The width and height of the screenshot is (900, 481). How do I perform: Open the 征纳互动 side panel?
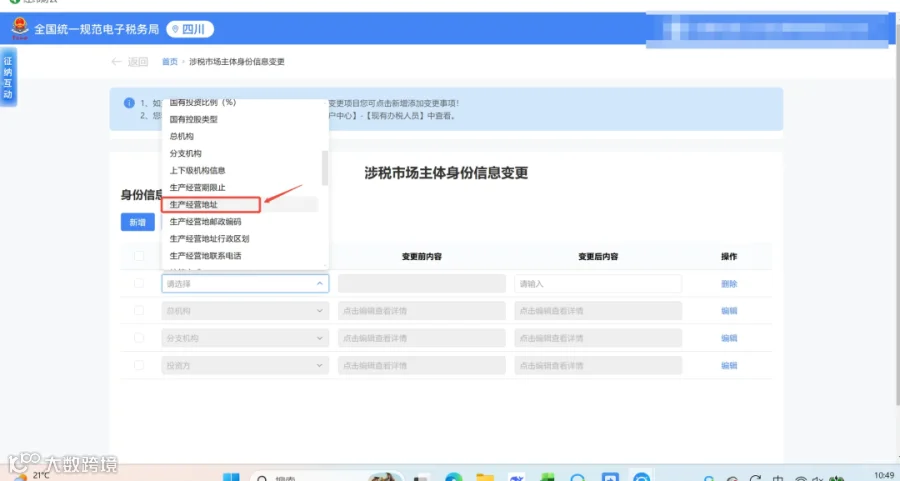coord(8,77)
